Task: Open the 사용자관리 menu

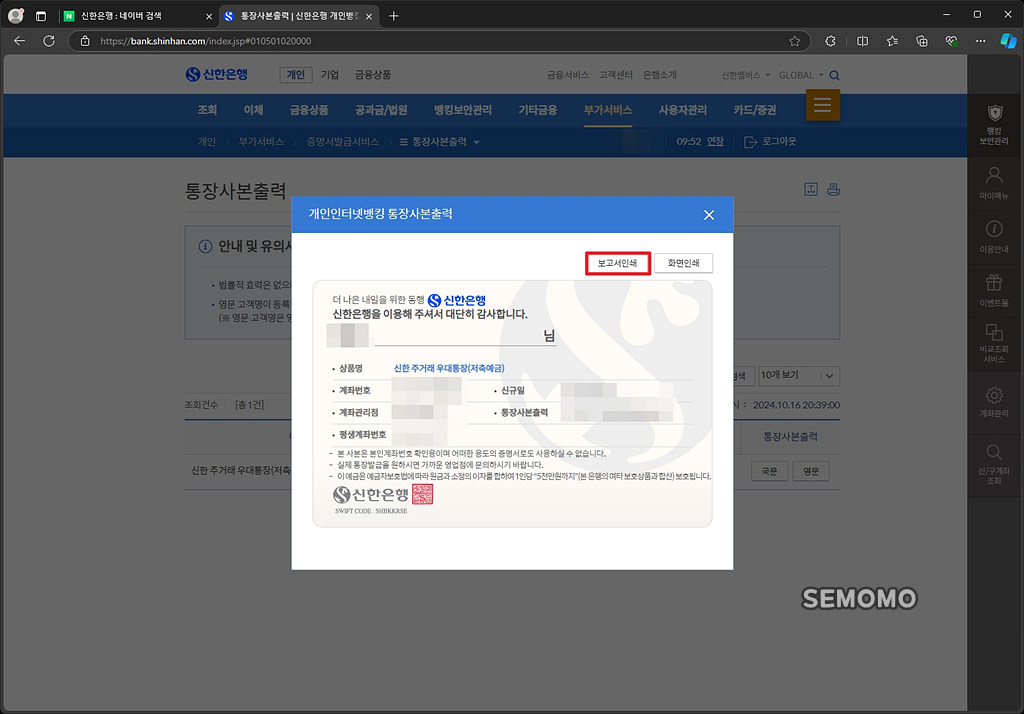Action: pyautogui.click(x=682, y=110)
